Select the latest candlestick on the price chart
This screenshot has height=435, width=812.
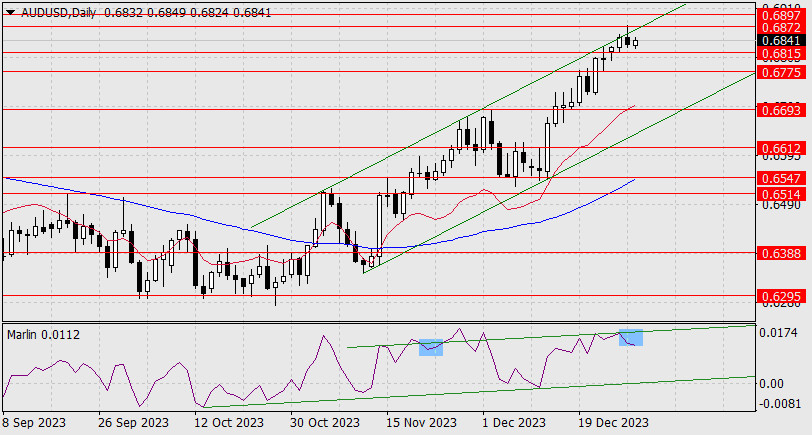[635, 44]
